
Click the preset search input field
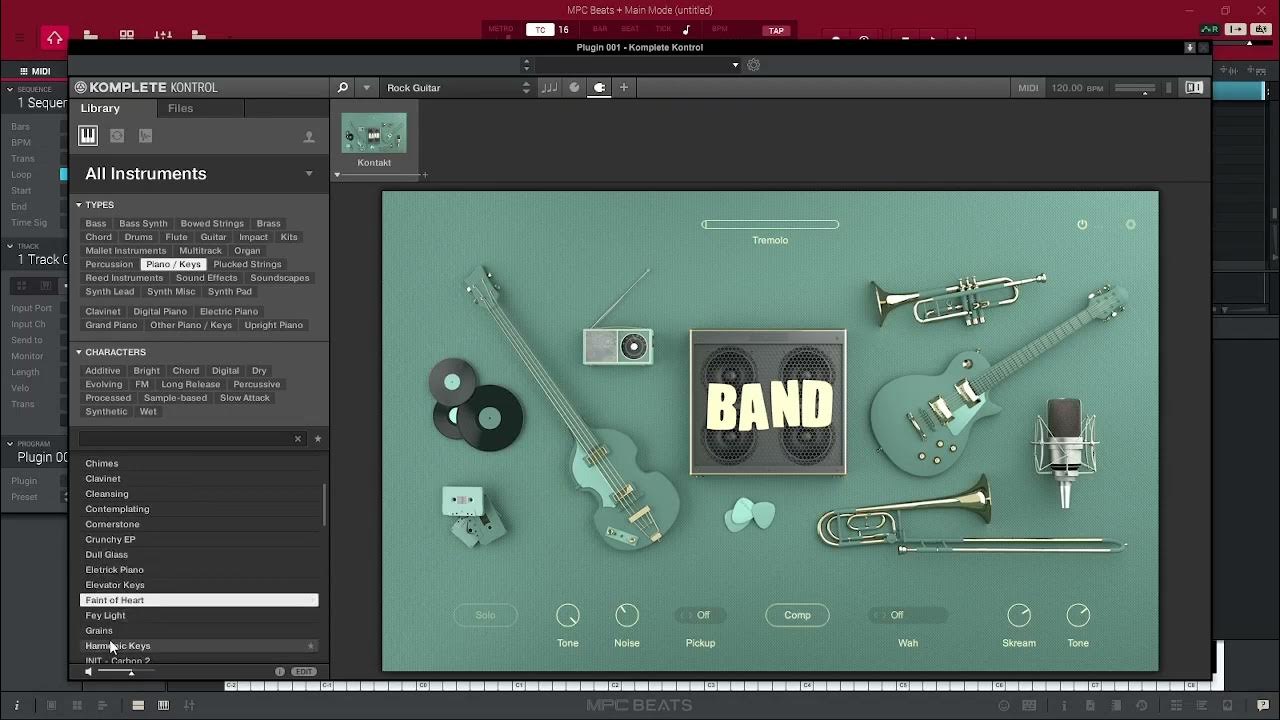(x=185, y=439)
